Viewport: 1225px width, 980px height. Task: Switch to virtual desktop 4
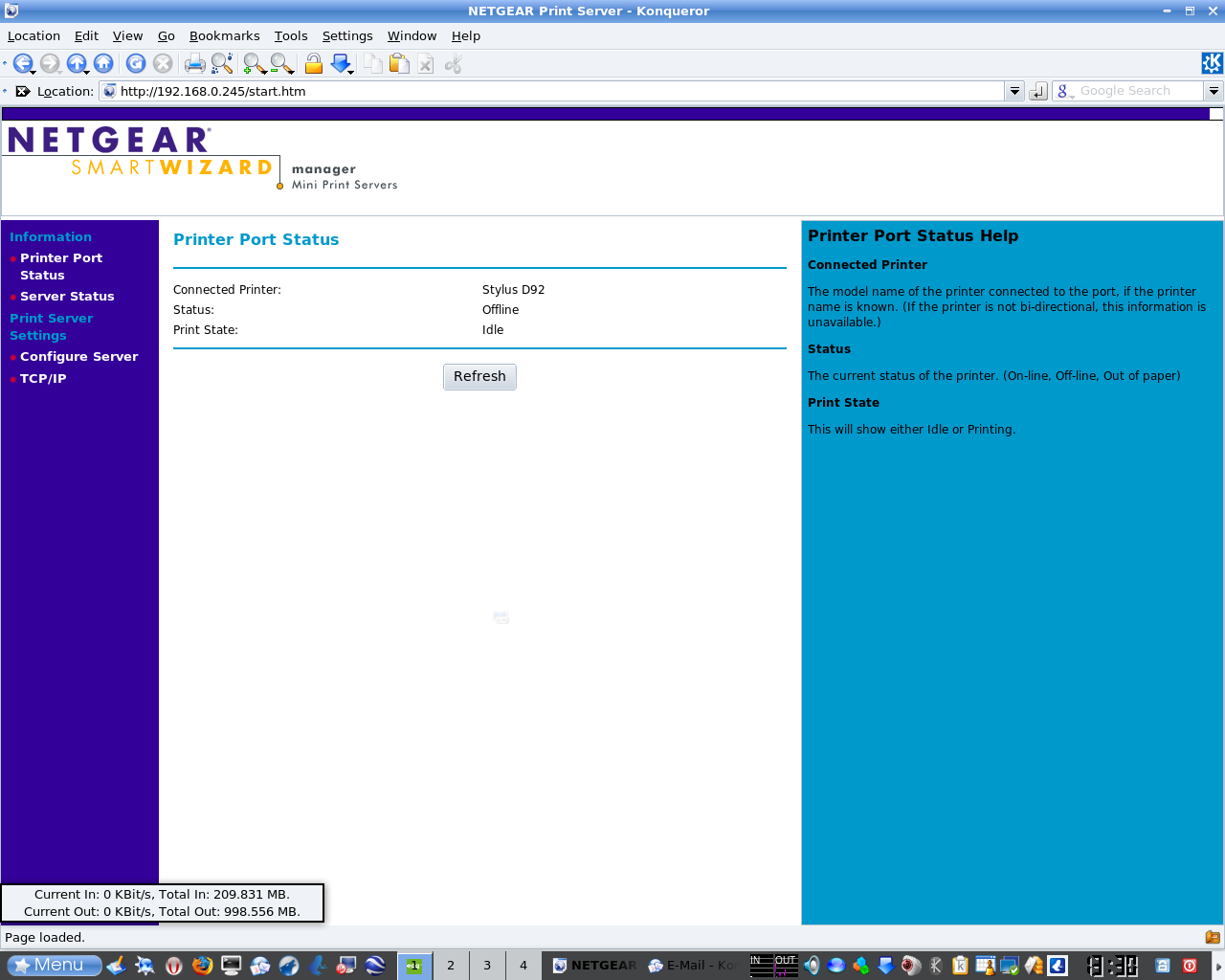point(523,966)
